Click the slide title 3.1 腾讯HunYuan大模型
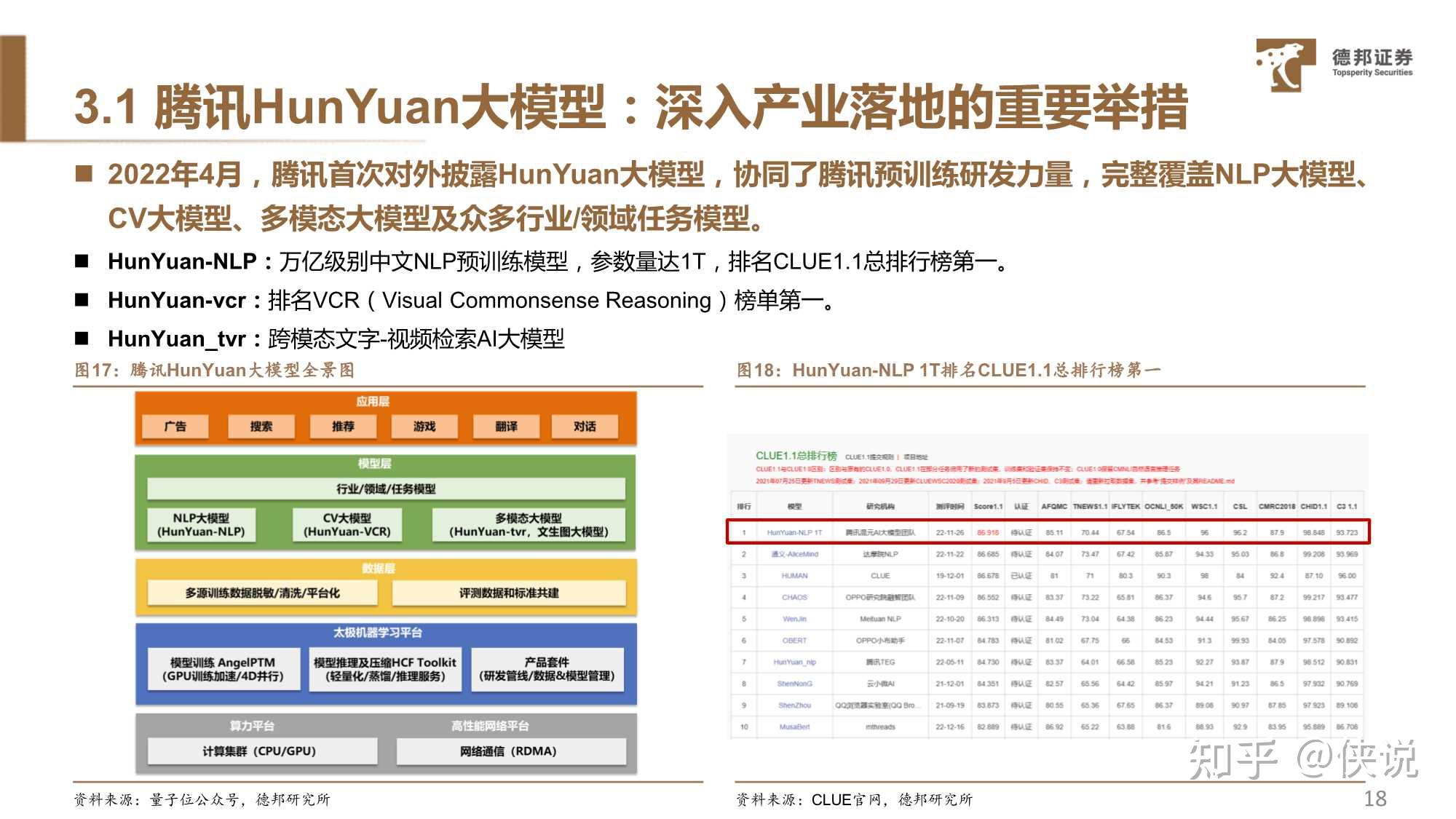This screenshot has height=819, width=1456. tap(631, 107)
